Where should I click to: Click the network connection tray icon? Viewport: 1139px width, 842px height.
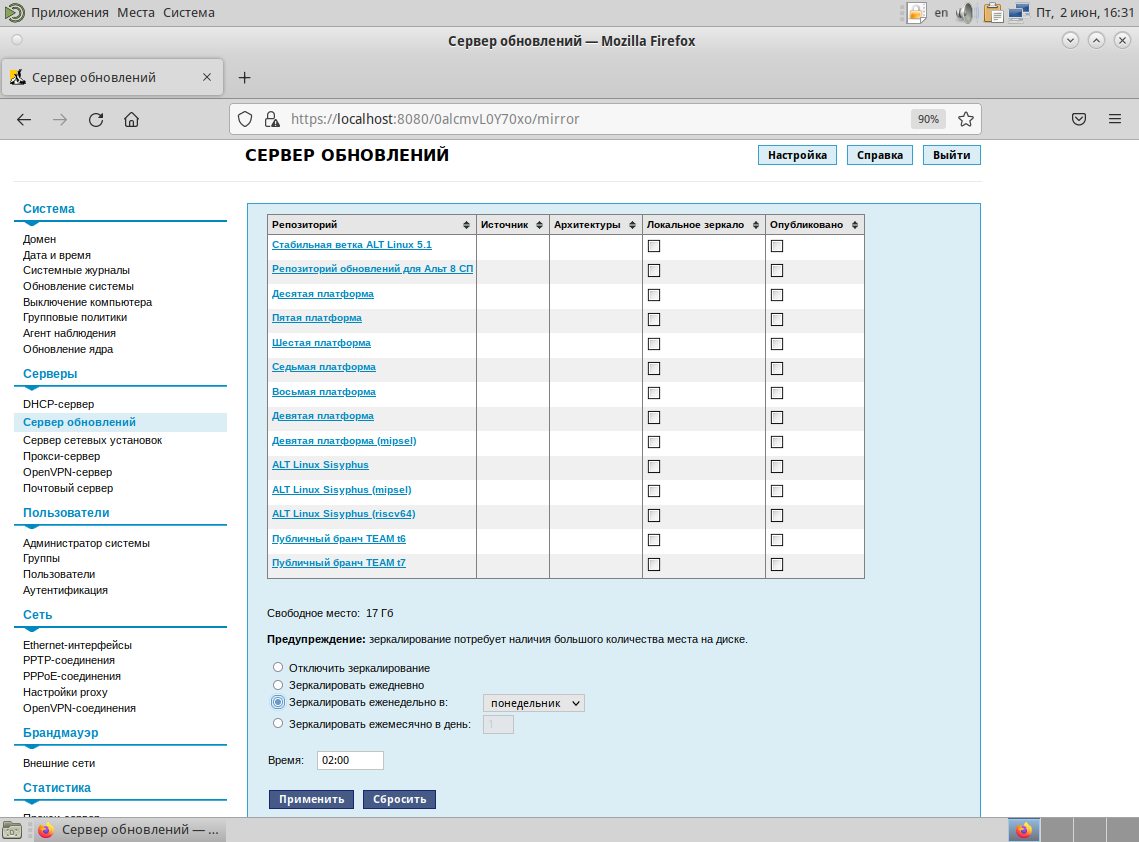tap(1018, 12)
